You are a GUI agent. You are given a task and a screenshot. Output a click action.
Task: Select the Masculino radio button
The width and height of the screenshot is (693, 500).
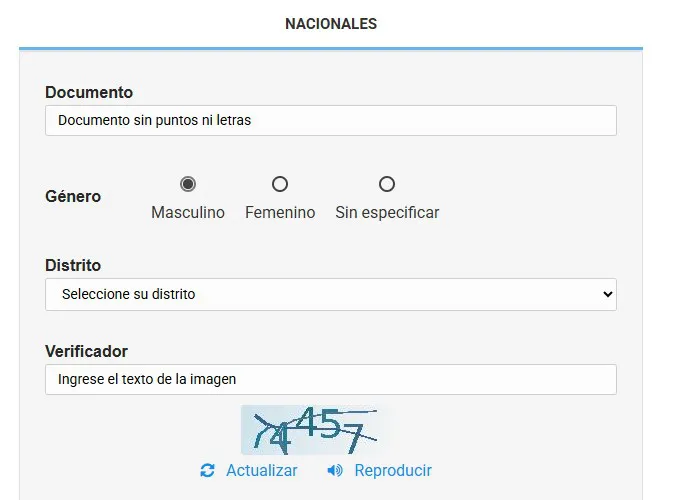point(188,184)
